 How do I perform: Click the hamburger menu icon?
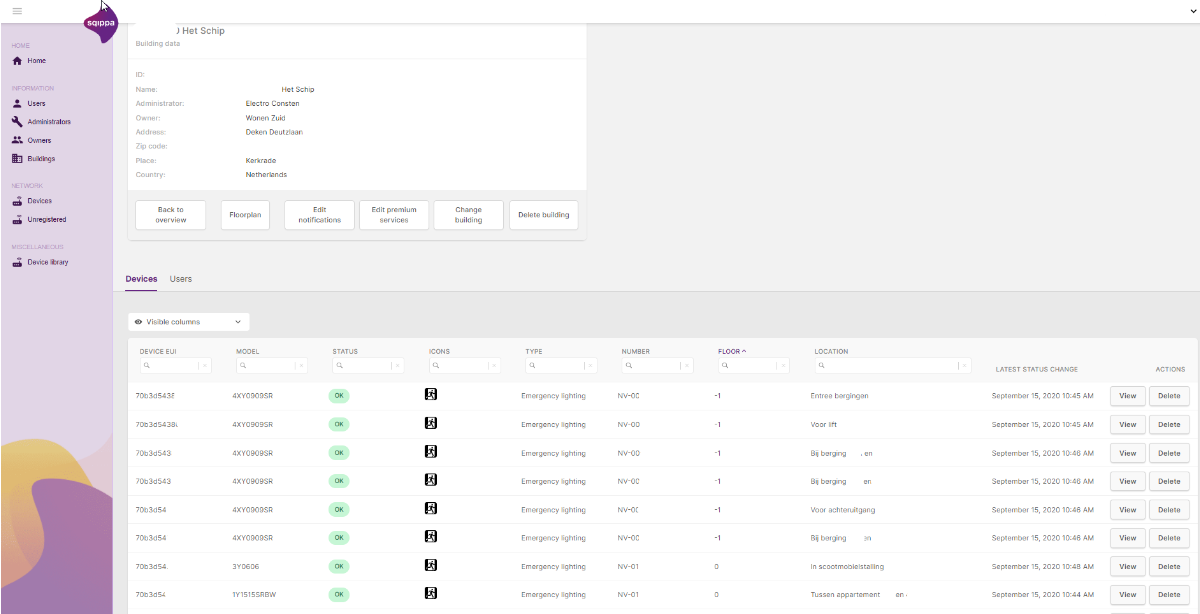(17, 10)
